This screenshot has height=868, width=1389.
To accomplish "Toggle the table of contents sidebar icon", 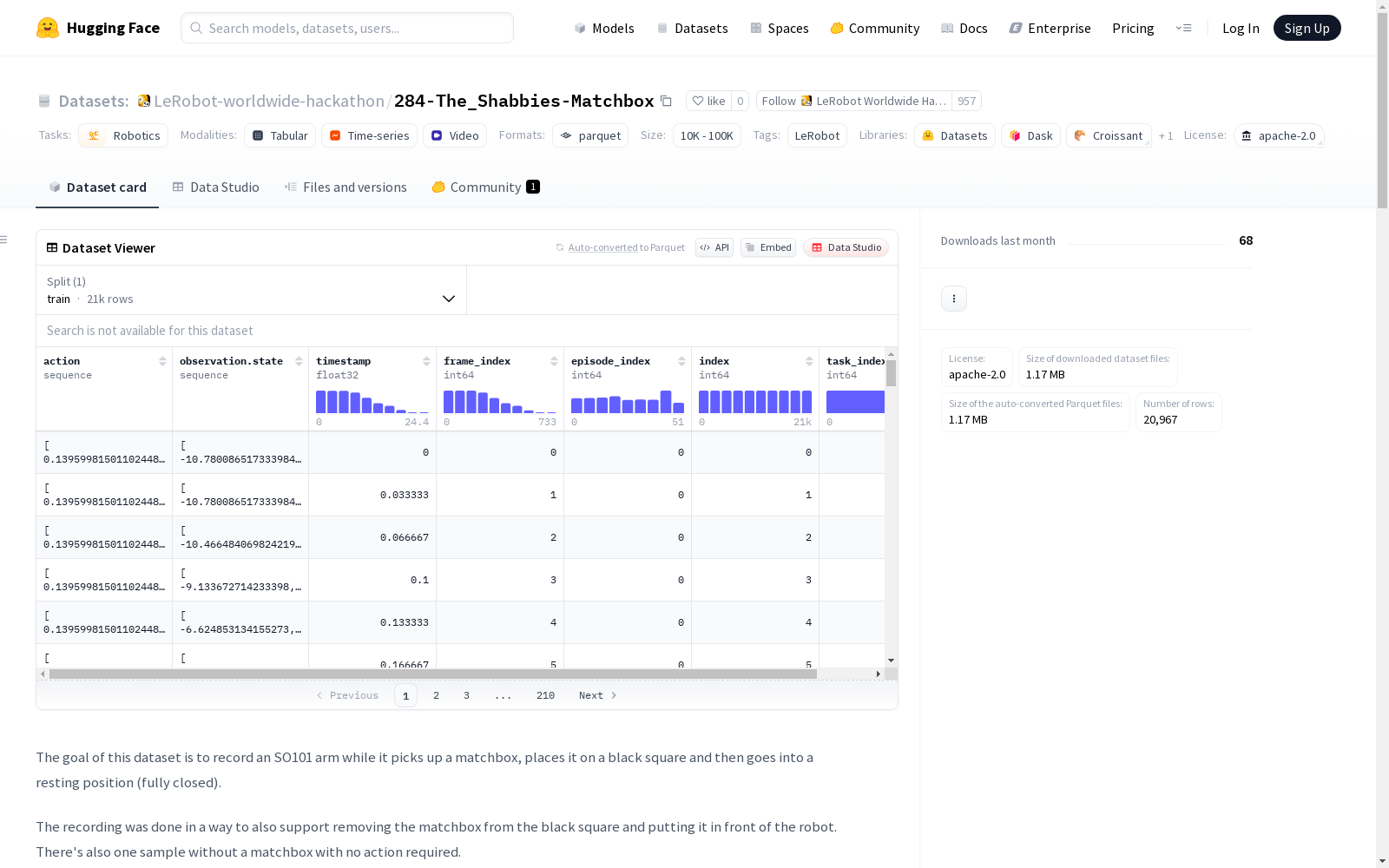I will coord(4,240).
